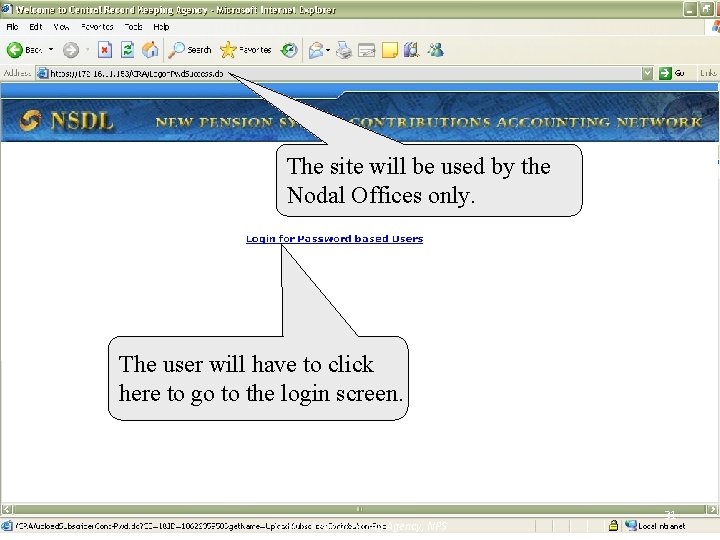720x540 pixels.
Task: Click the horizontal scrollbar track
Action: click(360, 509)
